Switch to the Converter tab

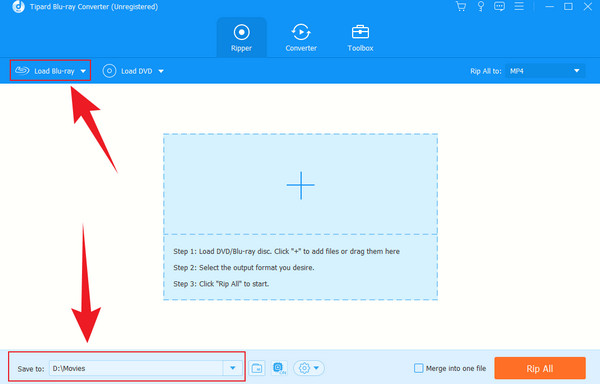click(301, 38)
